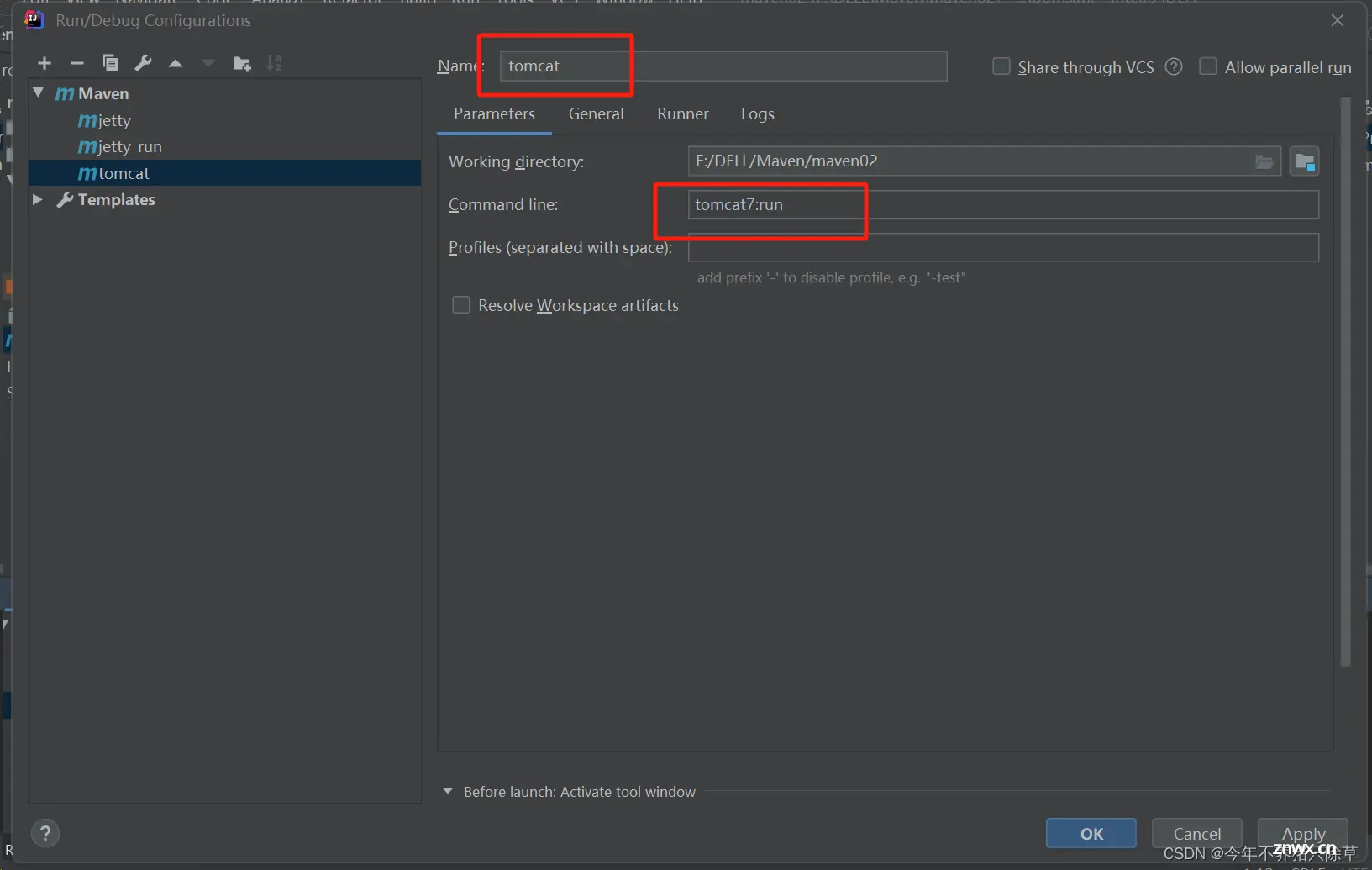Enable Allow parallel run checkbox
The width and height of the screenshot is (1372, 870).
click(x=1207, y=66)
